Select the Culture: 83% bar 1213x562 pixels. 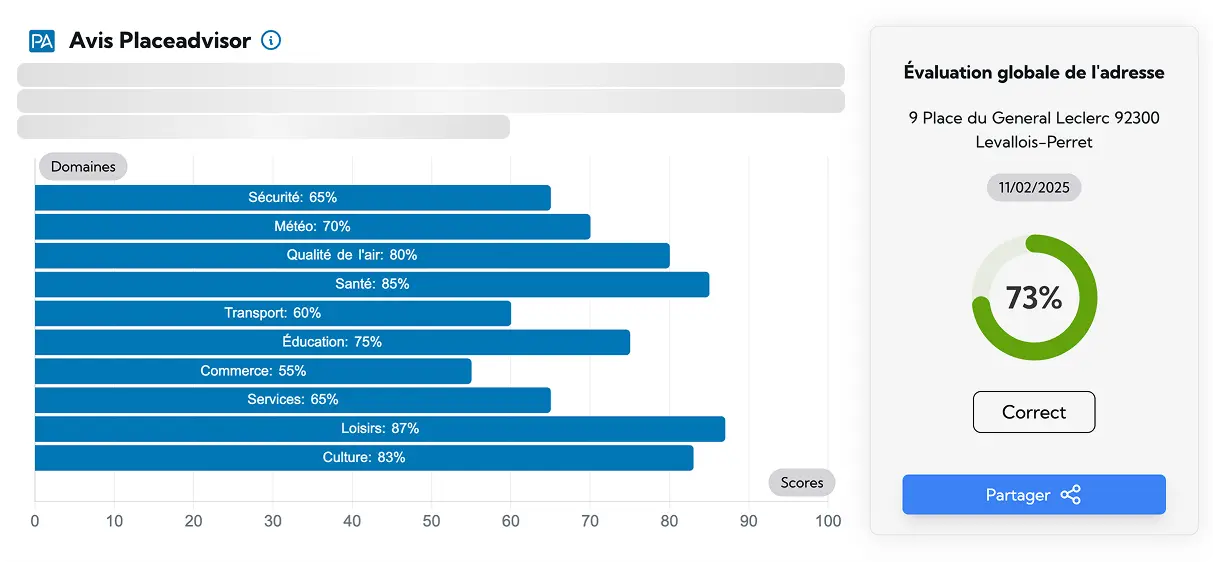coord(364,458)
